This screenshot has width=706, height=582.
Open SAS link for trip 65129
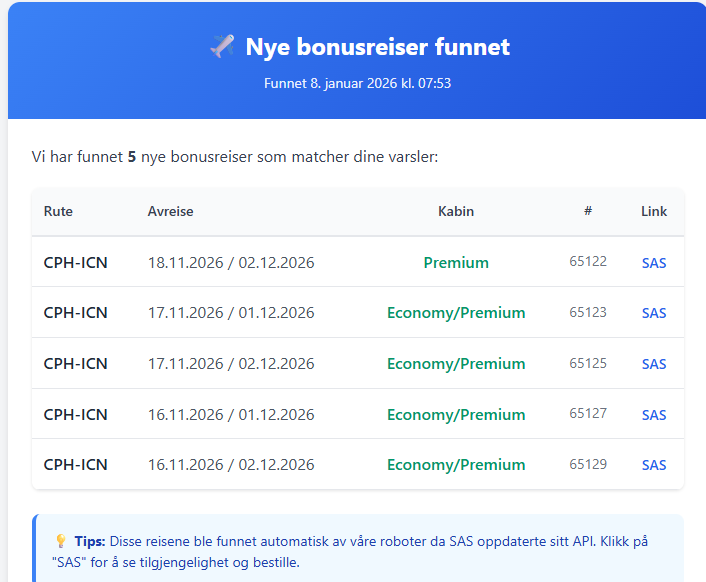(x=654, y=465)
